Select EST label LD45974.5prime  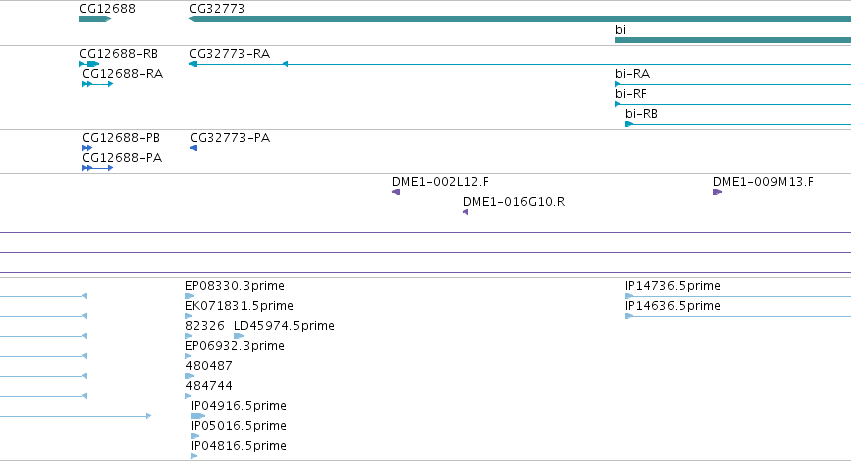click(284, 326)
